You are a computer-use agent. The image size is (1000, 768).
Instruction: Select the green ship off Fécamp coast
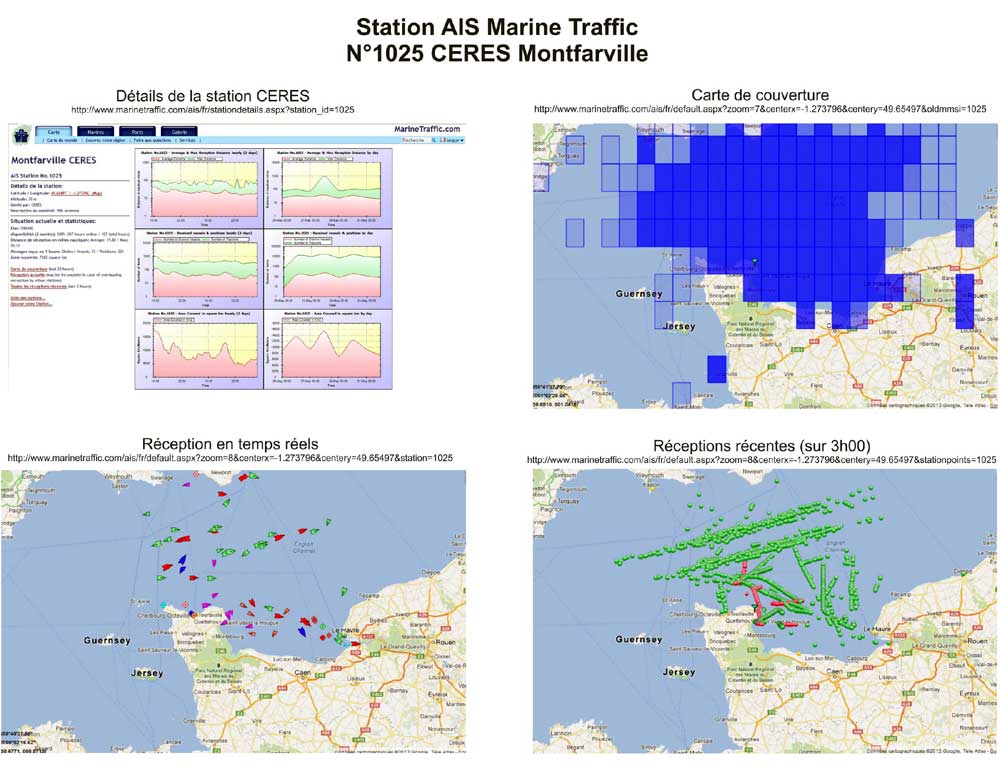tap(344, 591)
